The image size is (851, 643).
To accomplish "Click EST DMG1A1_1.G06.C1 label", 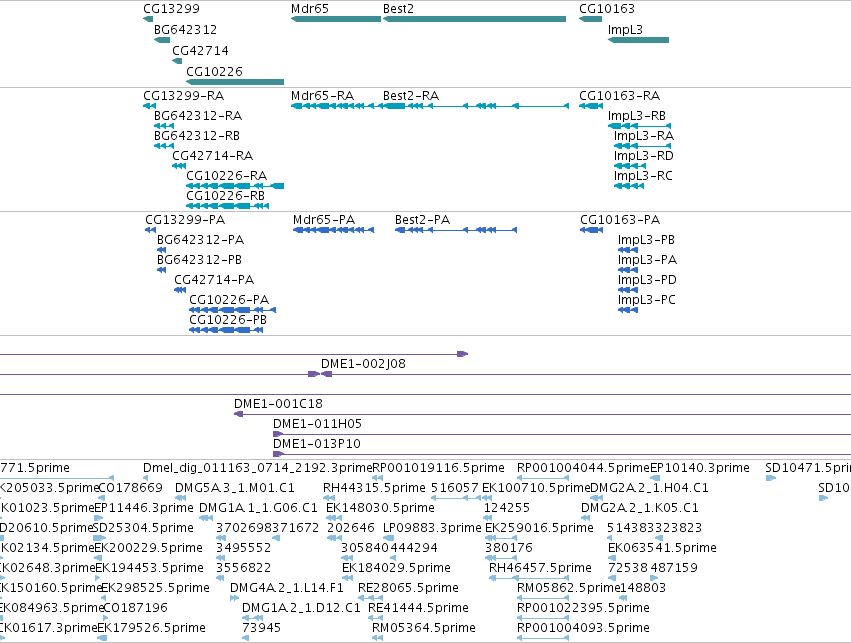I will click(x=258, y=508).
